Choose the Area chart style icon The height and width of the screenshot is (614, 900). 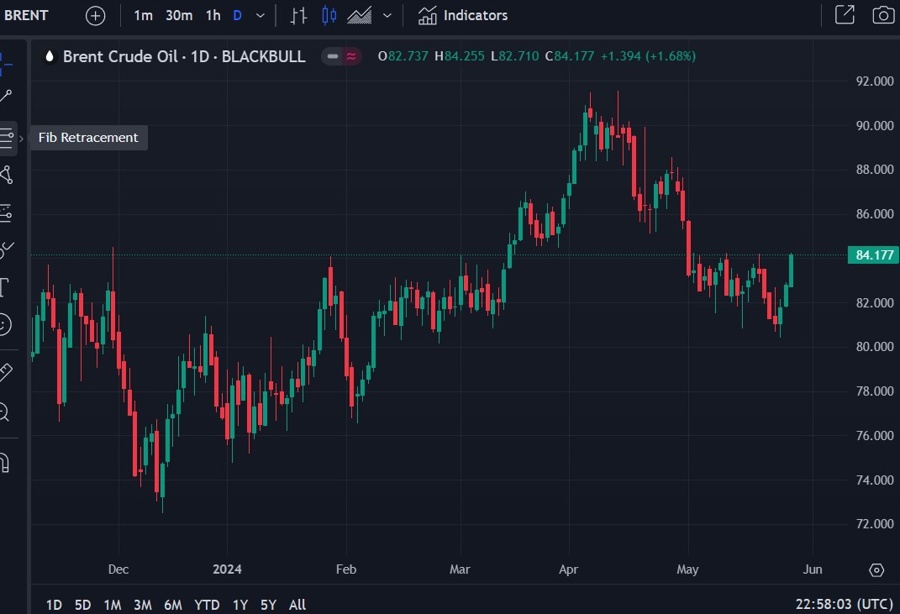pyautogui.click(x=359, y=15)
